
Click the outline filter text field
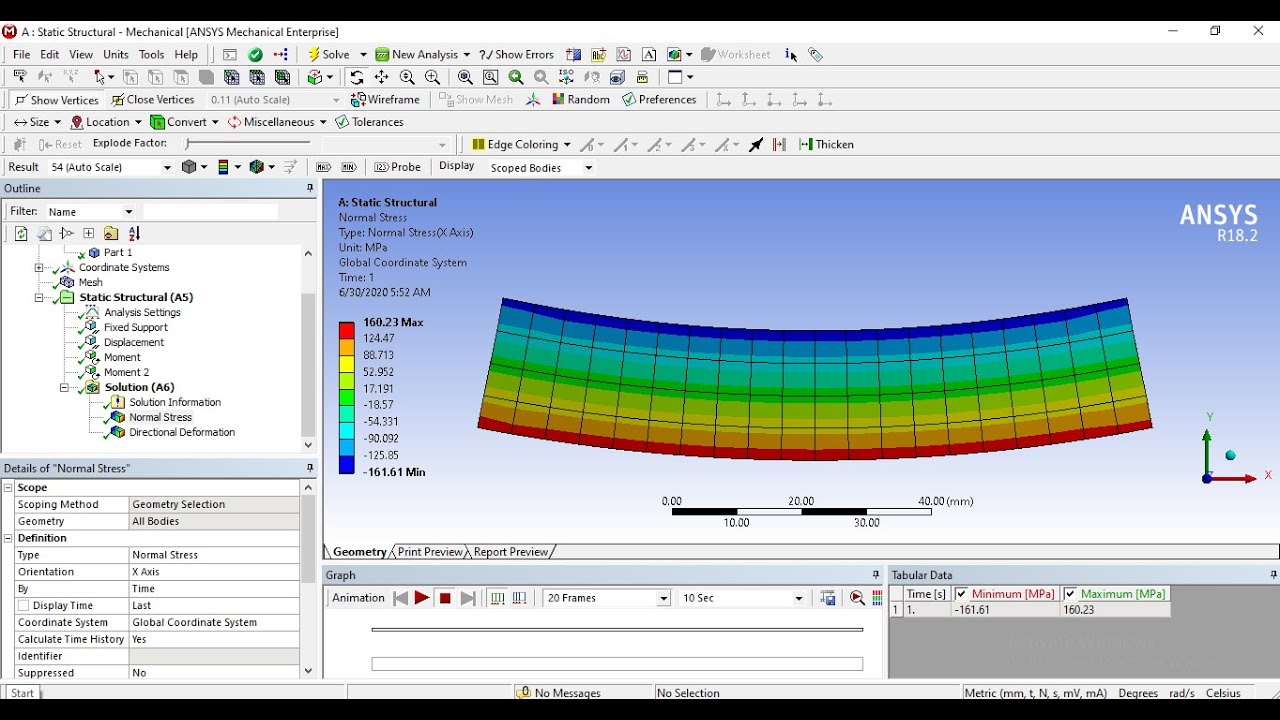click(x=210, y=211)
